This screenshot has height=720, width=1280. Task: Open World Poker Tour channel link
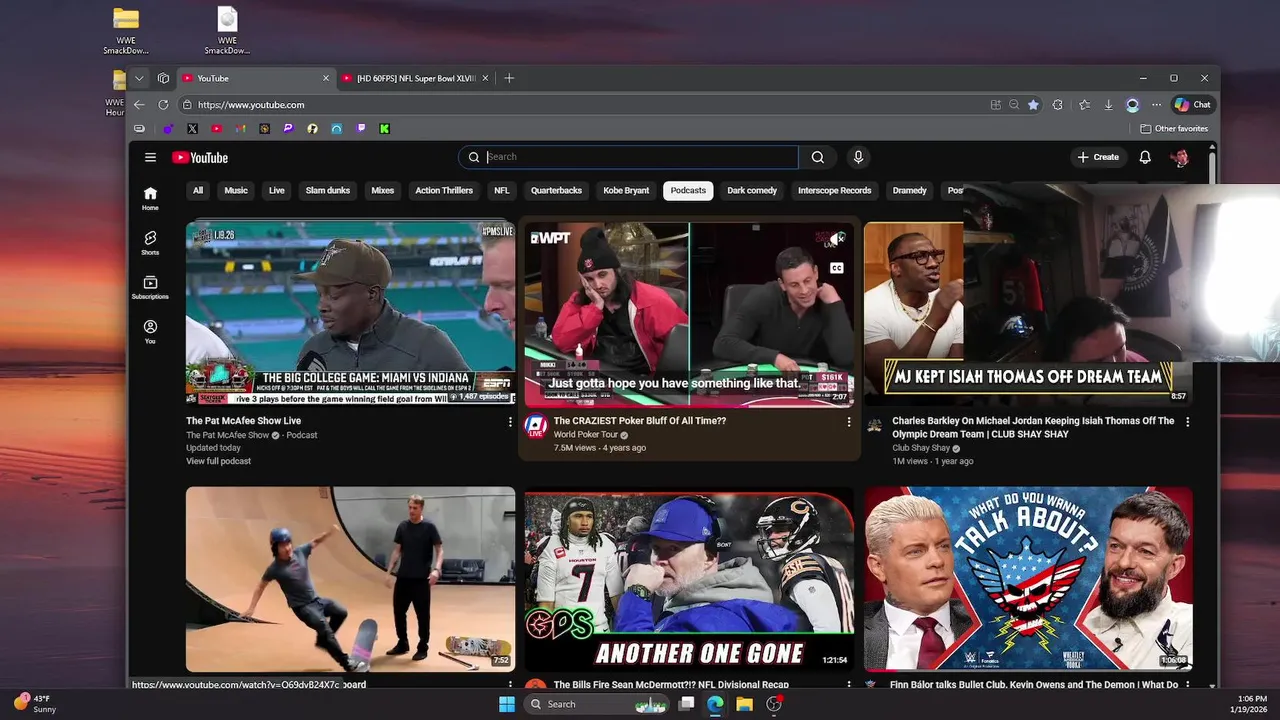pyautogui.click(x=586, y=435)
